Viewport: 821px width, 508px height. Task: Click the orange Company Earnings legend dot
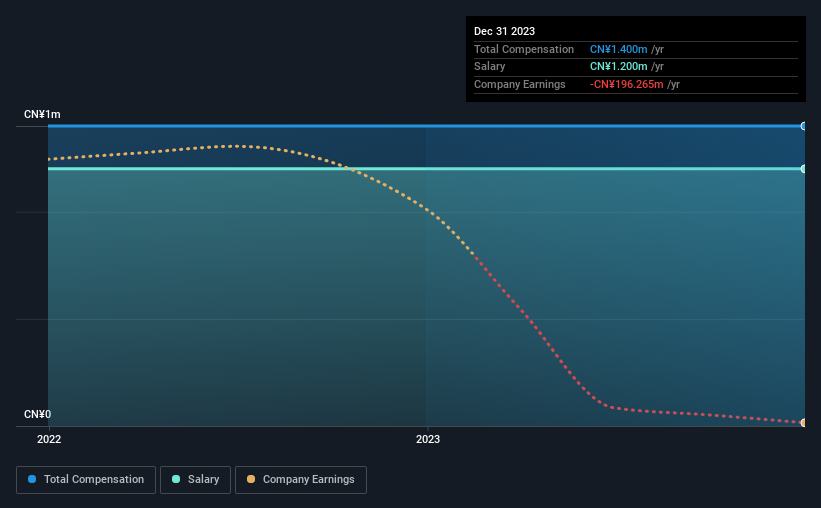click(x=251, y=479)
